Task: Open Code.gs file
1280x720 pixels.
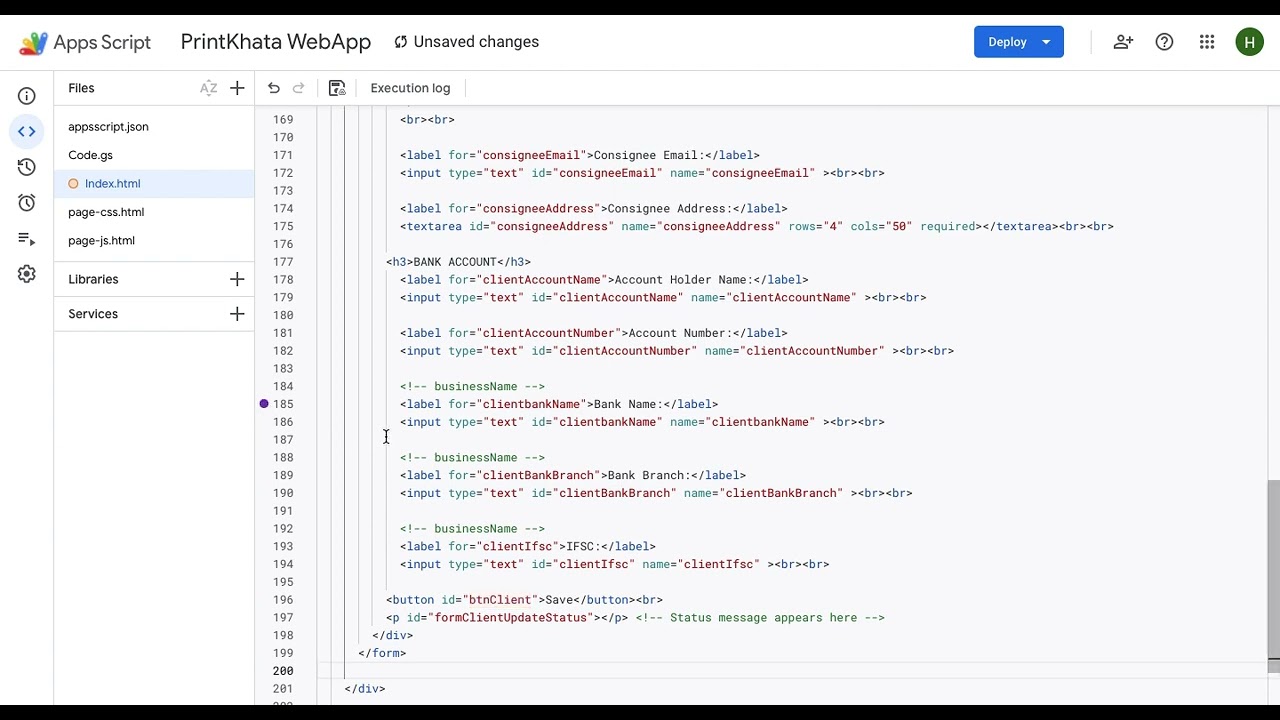Action: point(90,155)
